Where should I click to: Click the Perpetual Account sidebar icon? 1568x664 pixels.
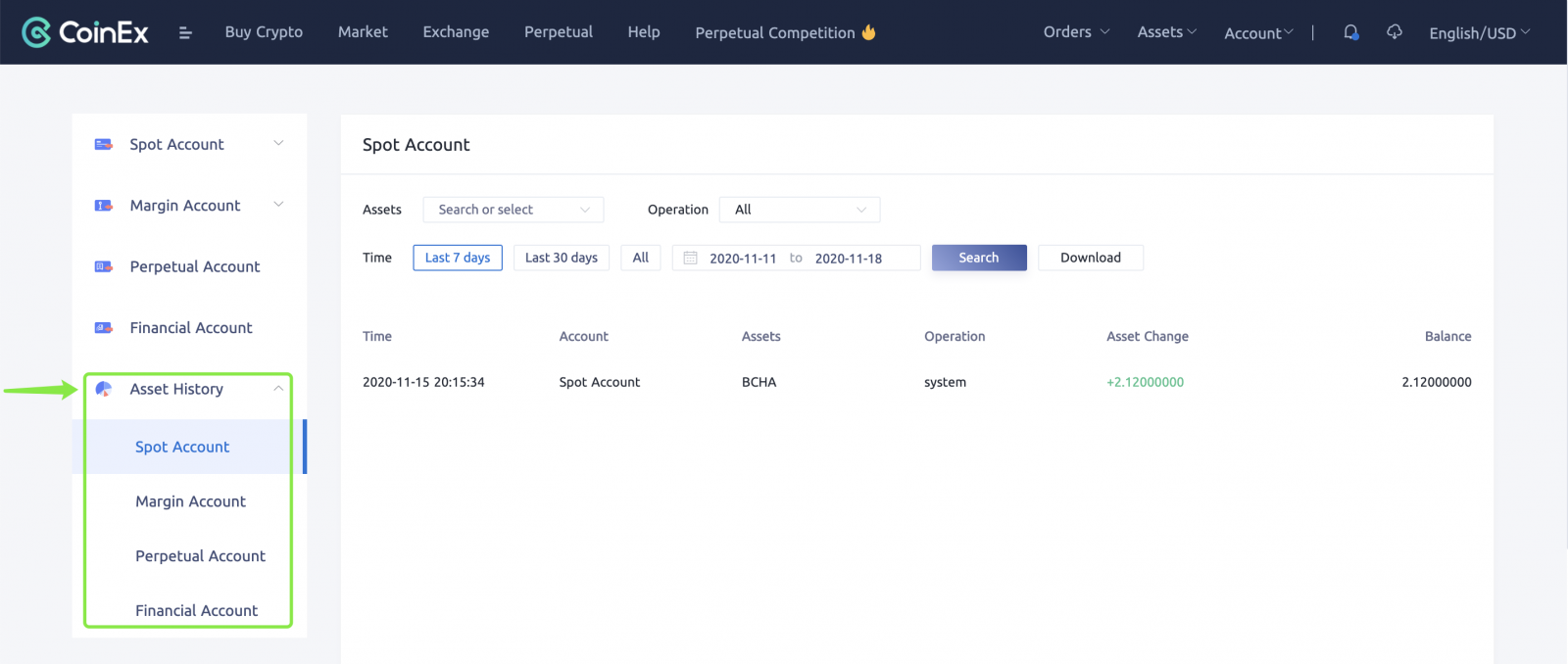(103, 266)
